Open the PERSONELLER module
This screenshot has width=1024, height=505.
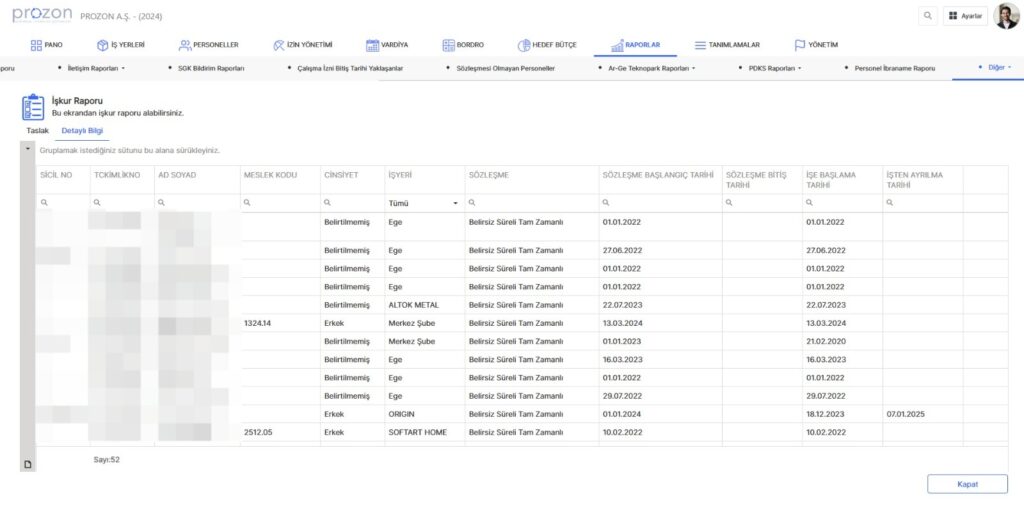[x=208, y=45]
